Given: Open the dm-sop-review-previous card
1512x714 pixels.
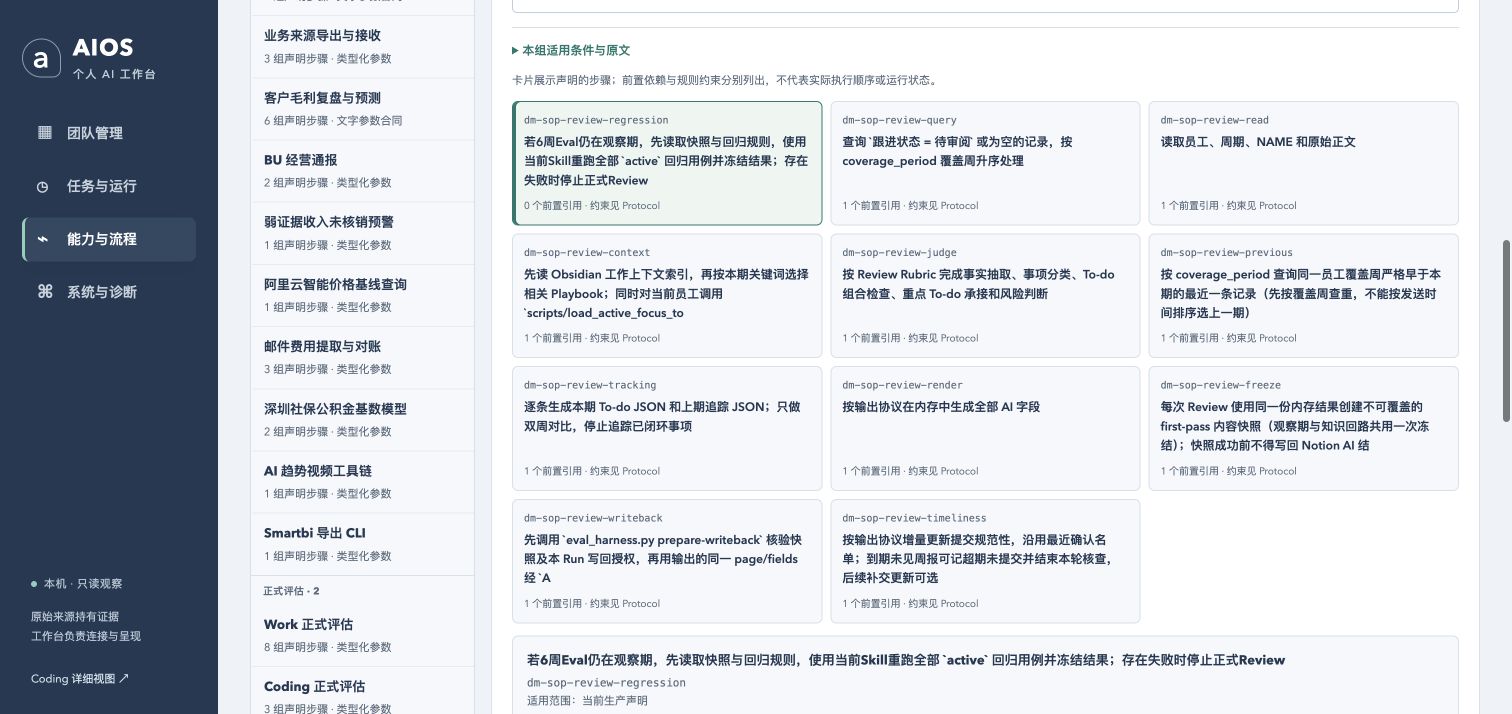Looking at the screenshot, I should point(1303,296).
